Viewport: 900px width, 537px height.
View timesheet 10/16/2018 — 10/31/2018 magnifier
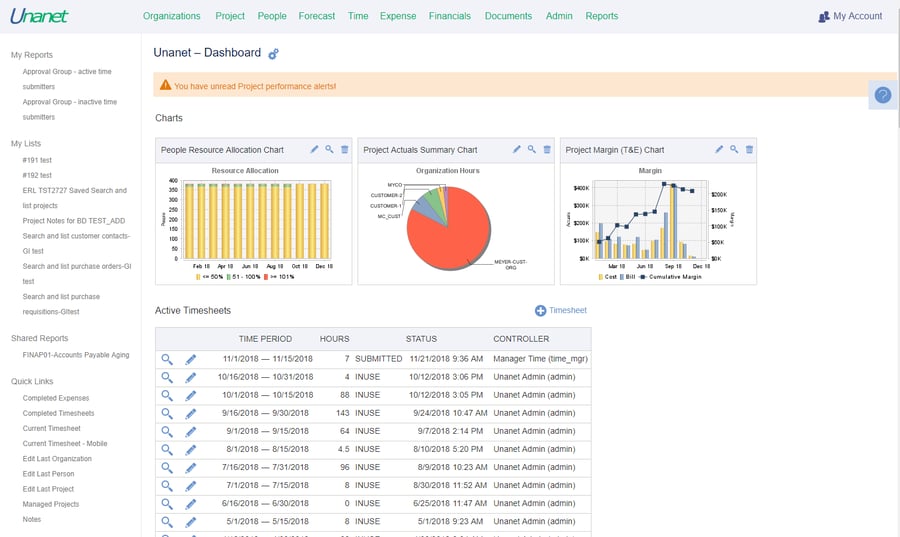pyautogui.click(x=167, y=377)
